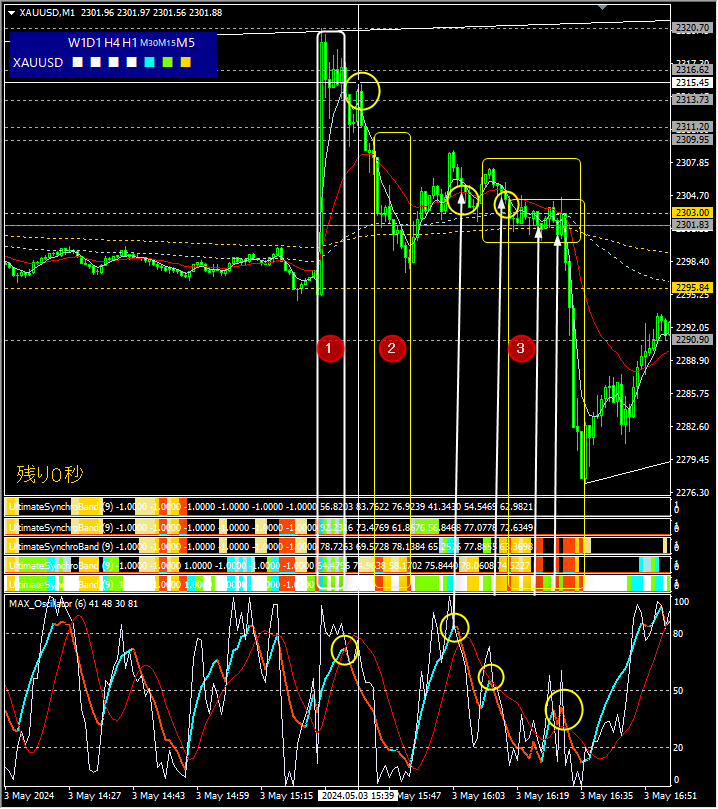Click the 2320.70 price label
This screenshot has height=809, width=718.
pyautogui.click(x=692, y=28)
